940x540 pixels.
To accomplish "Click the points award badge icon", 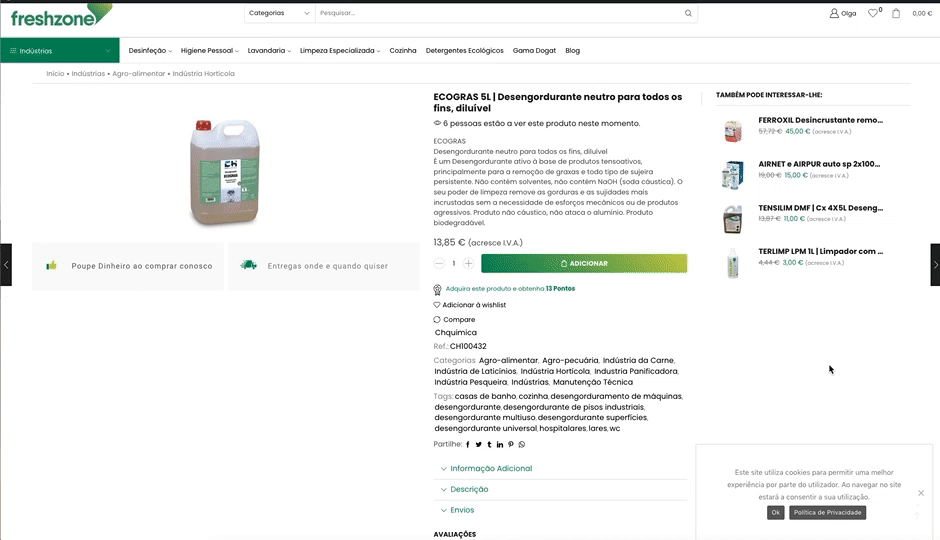I will (x=438, y=290).
